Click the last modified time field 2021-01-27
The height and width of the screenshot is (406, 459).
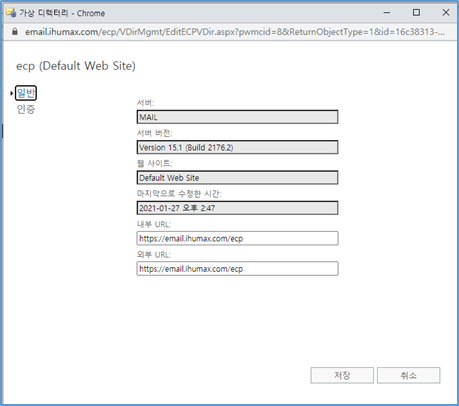point(237,208)
